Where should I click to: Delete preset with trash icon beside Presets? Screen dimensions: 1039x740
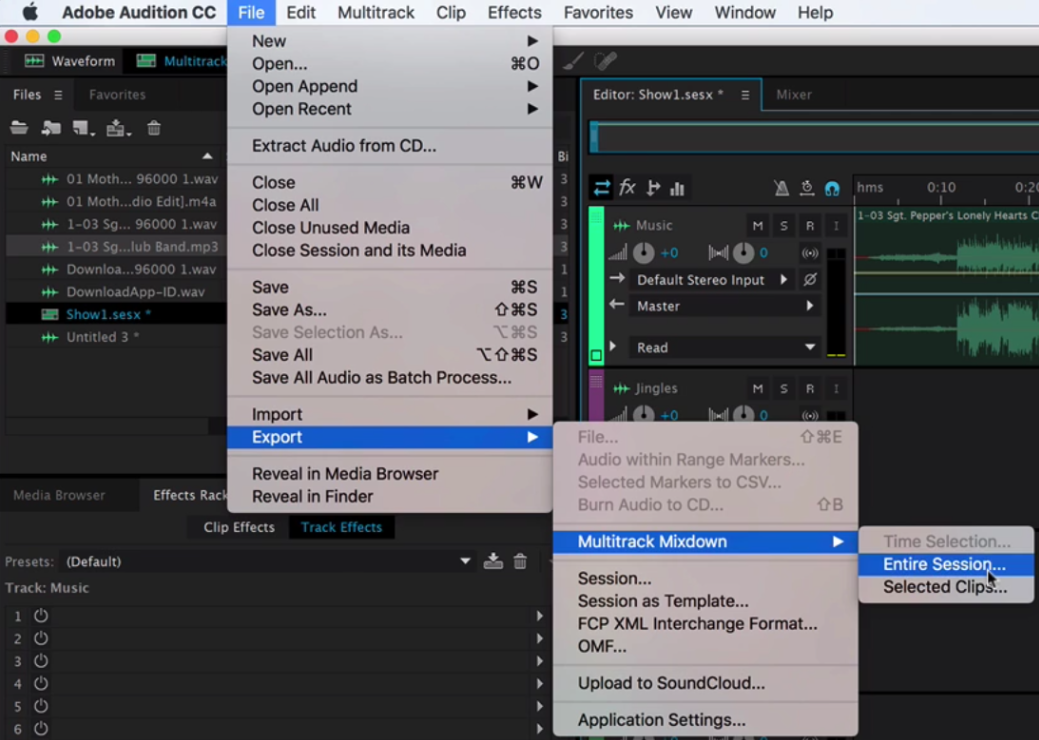coord(520,561)
